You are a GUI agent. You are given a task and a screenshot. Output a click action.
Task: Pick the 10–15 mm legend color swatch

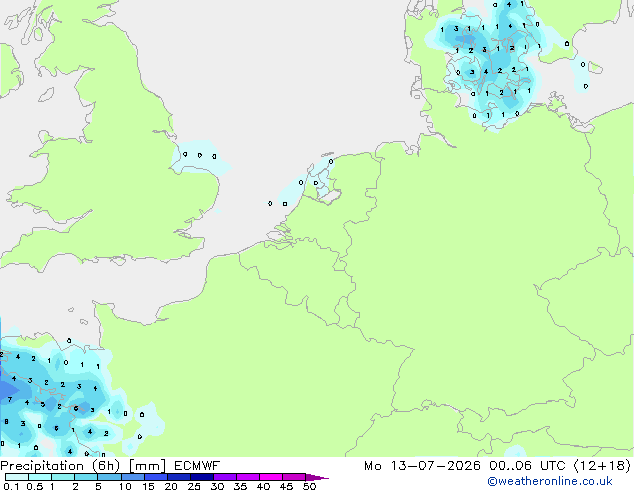133,477
